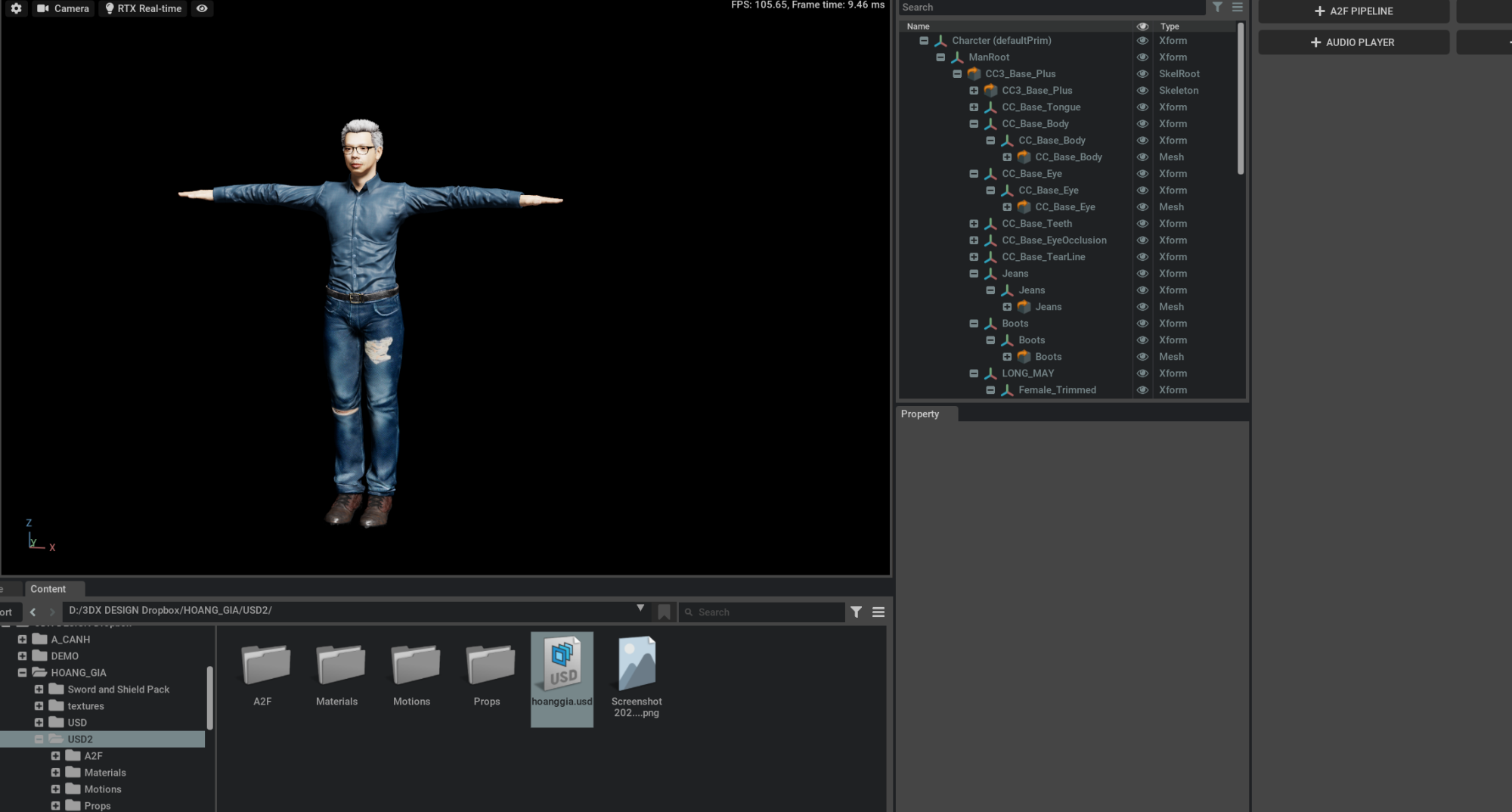The height and width of the screenshot is (812, 1512).
Task: Expand the CC_Base_Tongue node
Action: click(x=974, y=107)
